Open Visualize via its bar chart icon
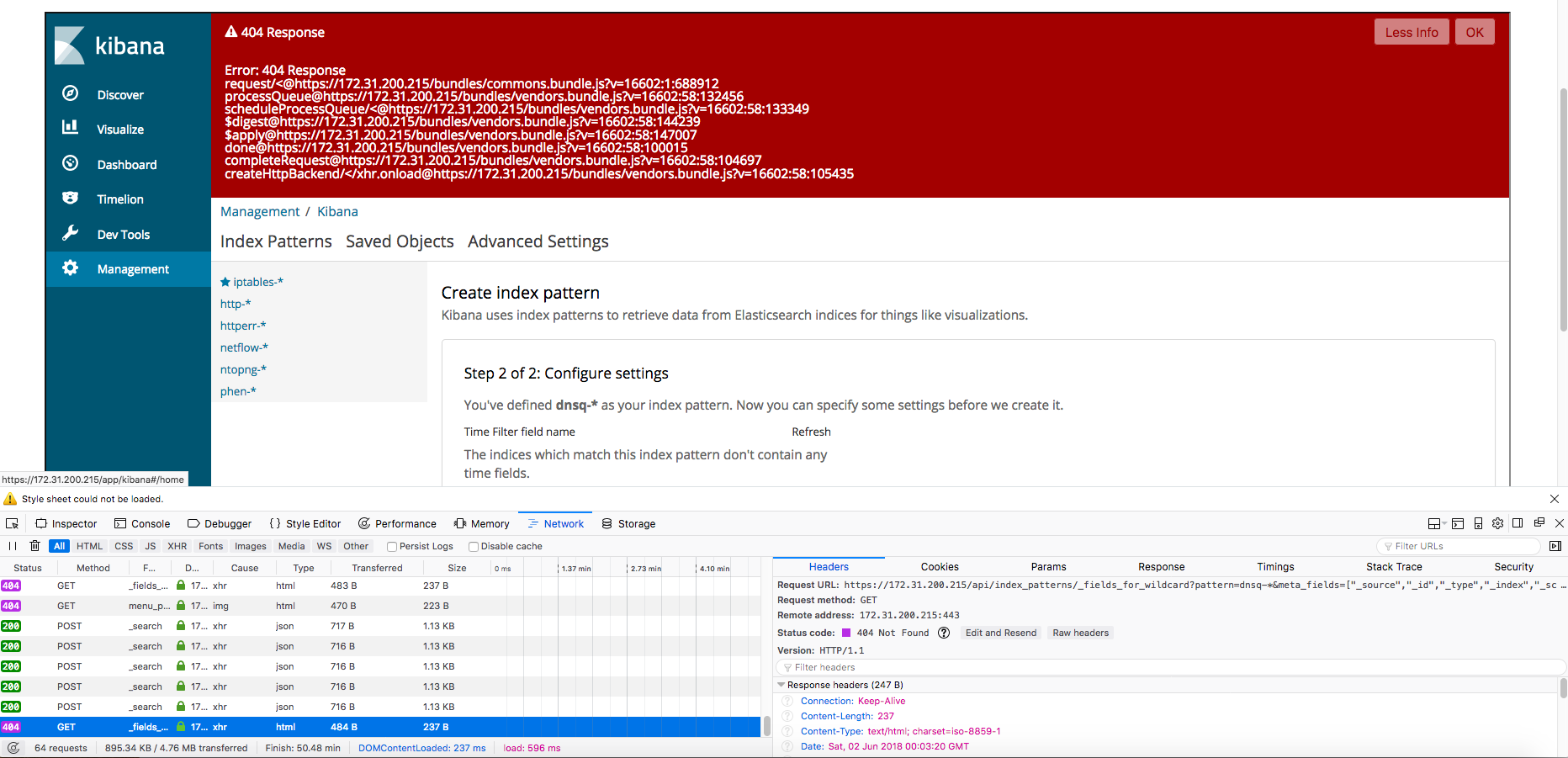The height and width of the screenshot is (758, 1568). point(71,128)
